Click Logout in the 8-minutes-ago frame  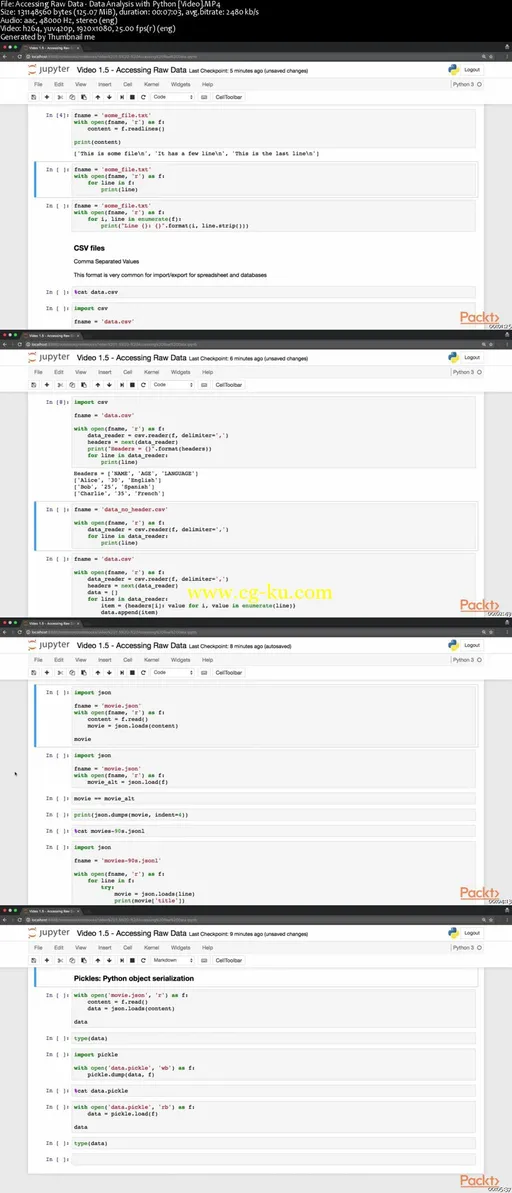472,644
